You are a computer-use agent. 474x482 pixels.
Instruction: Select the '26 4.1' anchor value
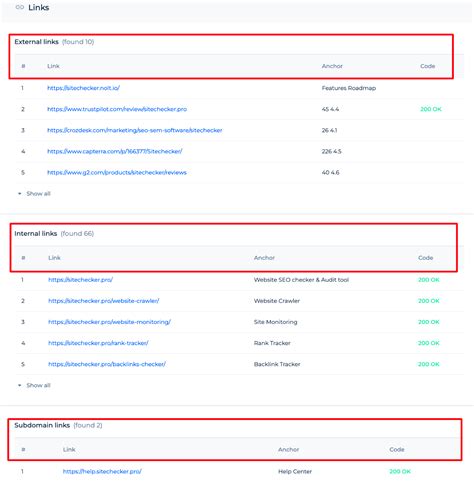point(329,130)
